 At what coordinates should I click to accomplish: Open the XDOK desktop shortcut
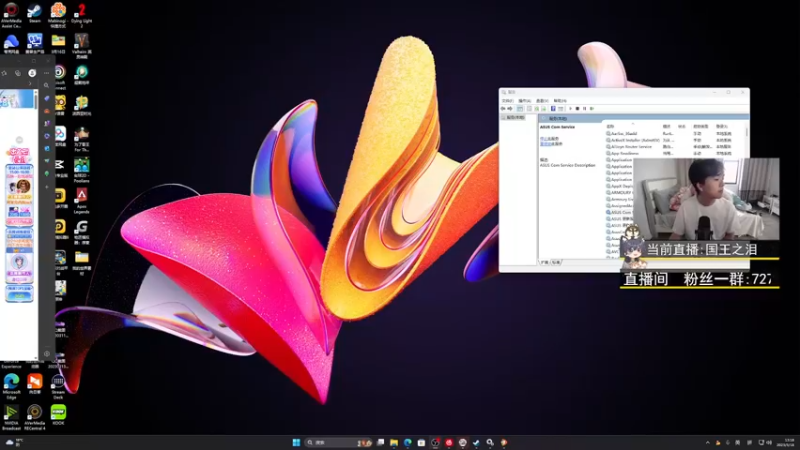click(x=58, y=414)
